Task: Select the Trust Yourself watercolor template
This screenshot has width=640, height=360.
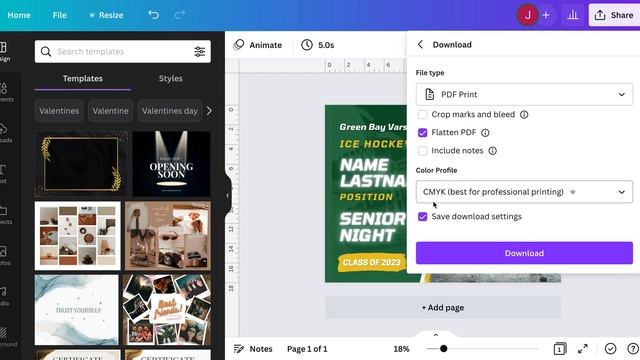Action: pyautogui.click(x=77, y=310)
